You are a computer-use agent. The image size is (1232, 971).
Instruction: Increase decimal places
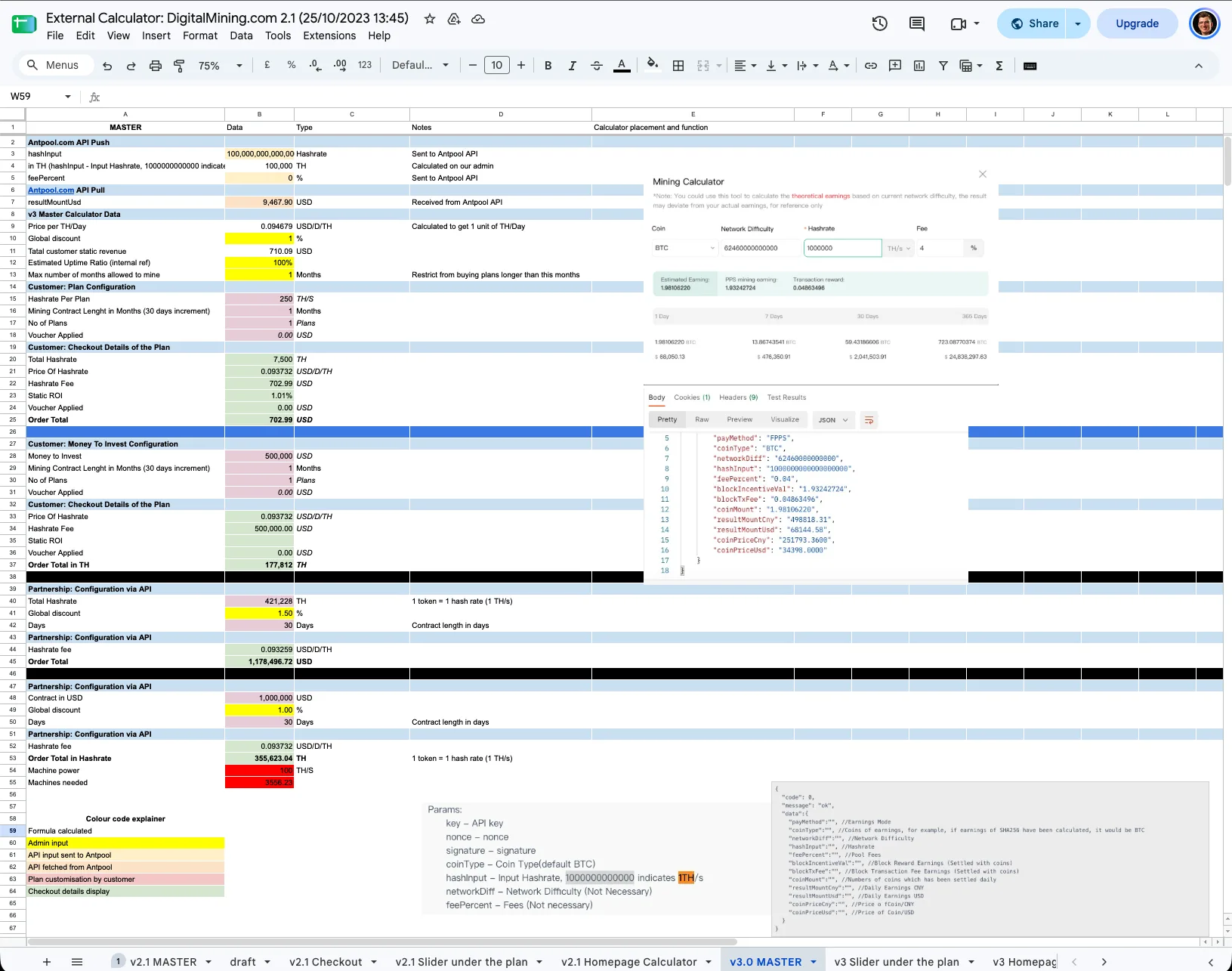340,66
